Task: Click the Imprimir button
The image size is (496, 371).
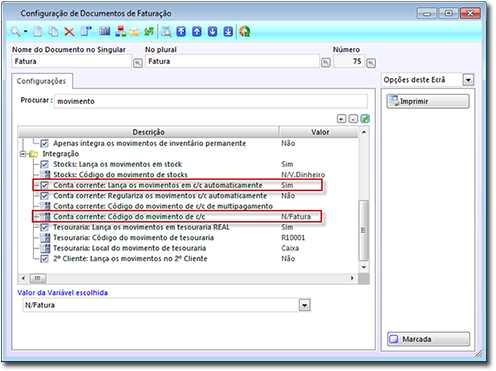Action: pyautogui.click(x=428, y=101)
